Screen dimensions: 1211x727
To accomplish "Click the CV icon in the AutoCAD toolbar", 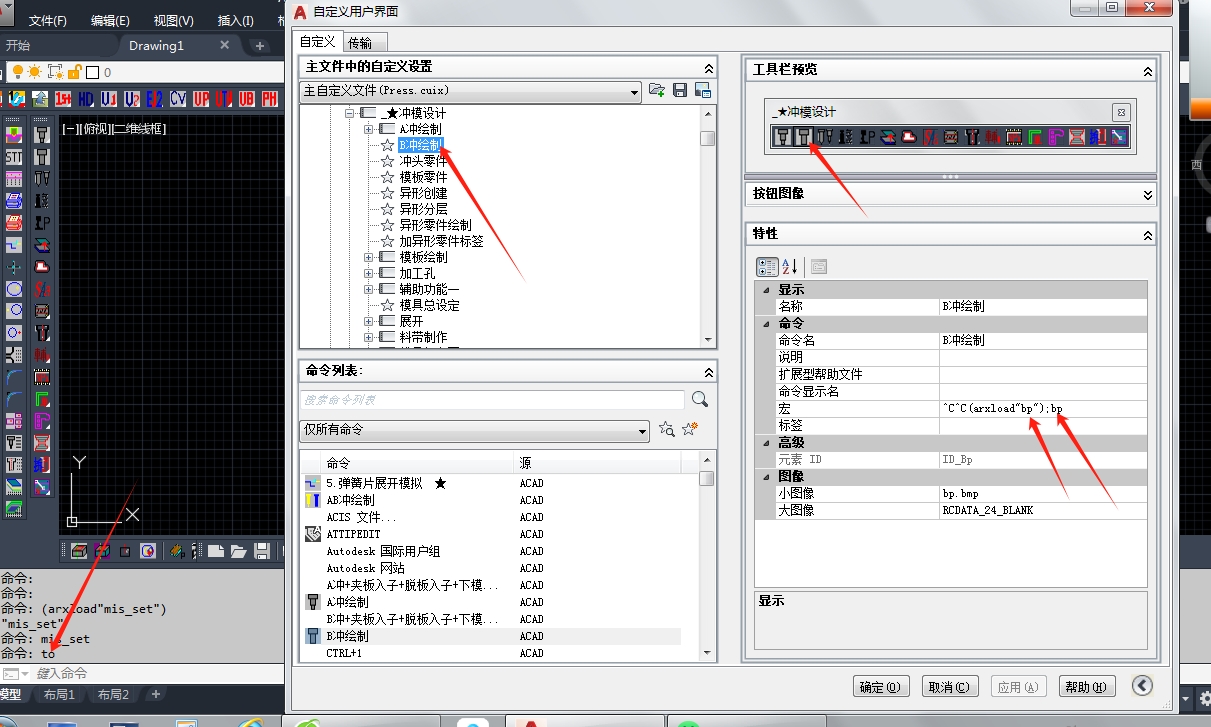I will click(178, 99).
